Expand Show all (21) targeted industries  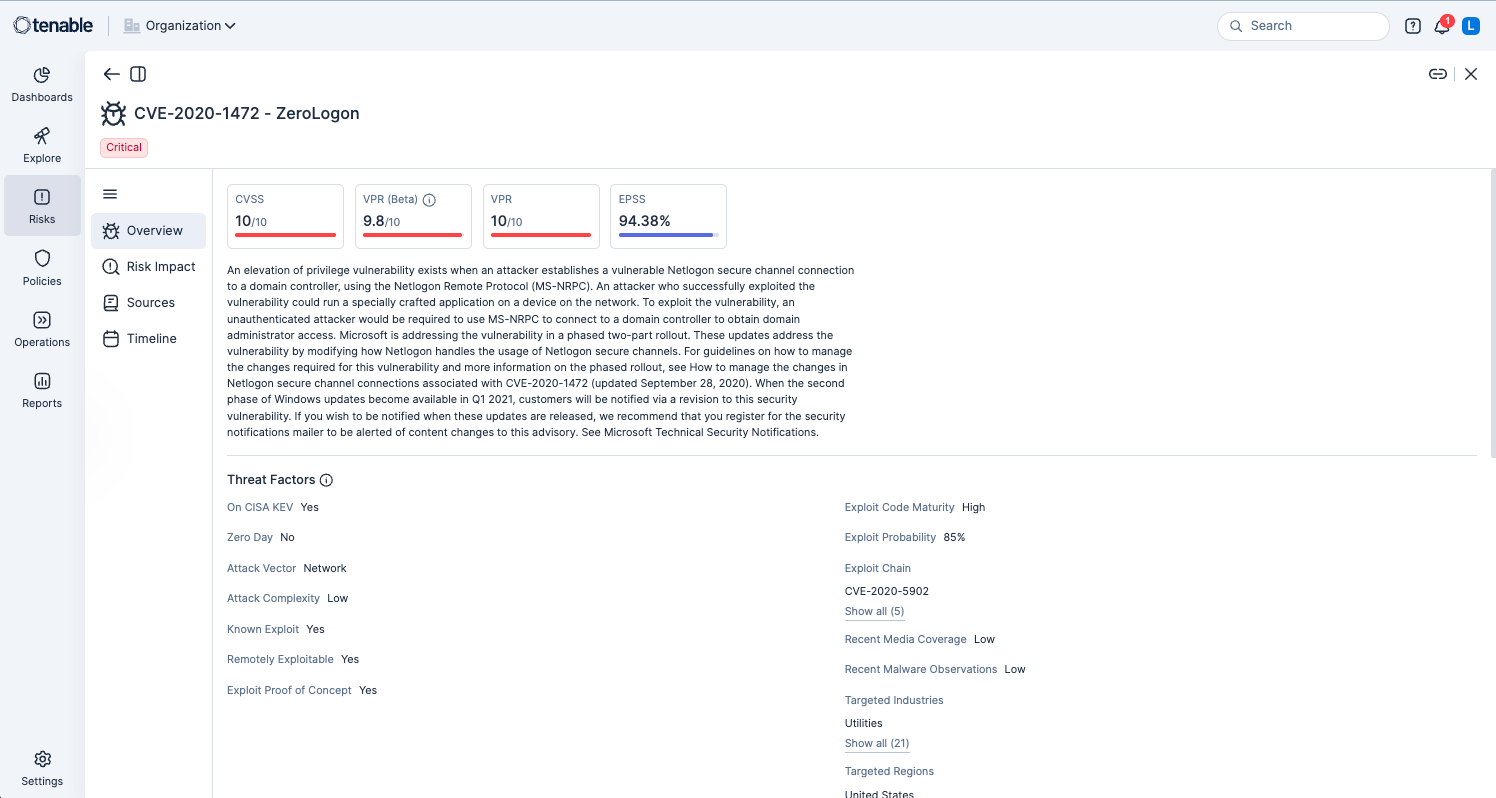coord(877,744)
